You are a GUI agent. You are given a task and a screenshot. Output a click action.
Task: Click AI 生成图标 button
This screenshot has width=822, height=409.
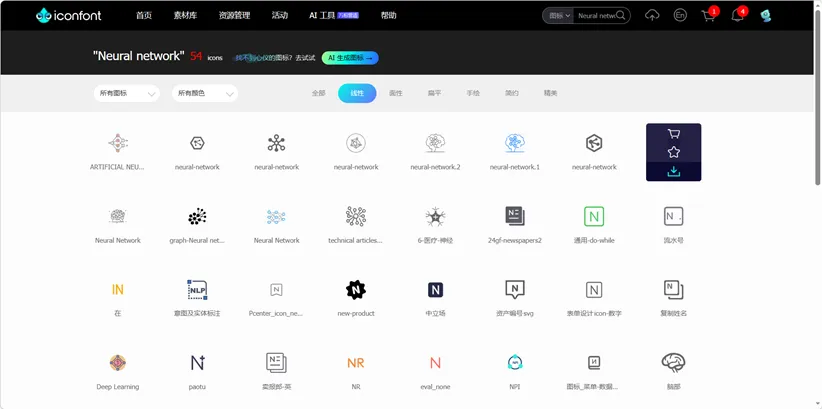pyautogui.click(x=350, y=58)
